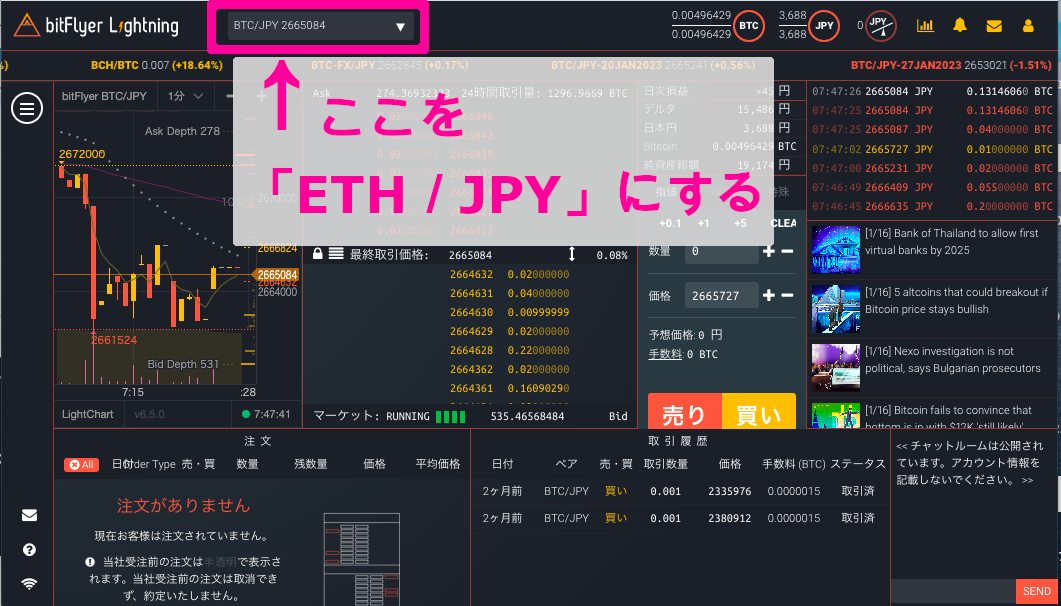1061x606 pixels.
Task: Select the BCH/BTC ticker item
Action: point(156,66)
